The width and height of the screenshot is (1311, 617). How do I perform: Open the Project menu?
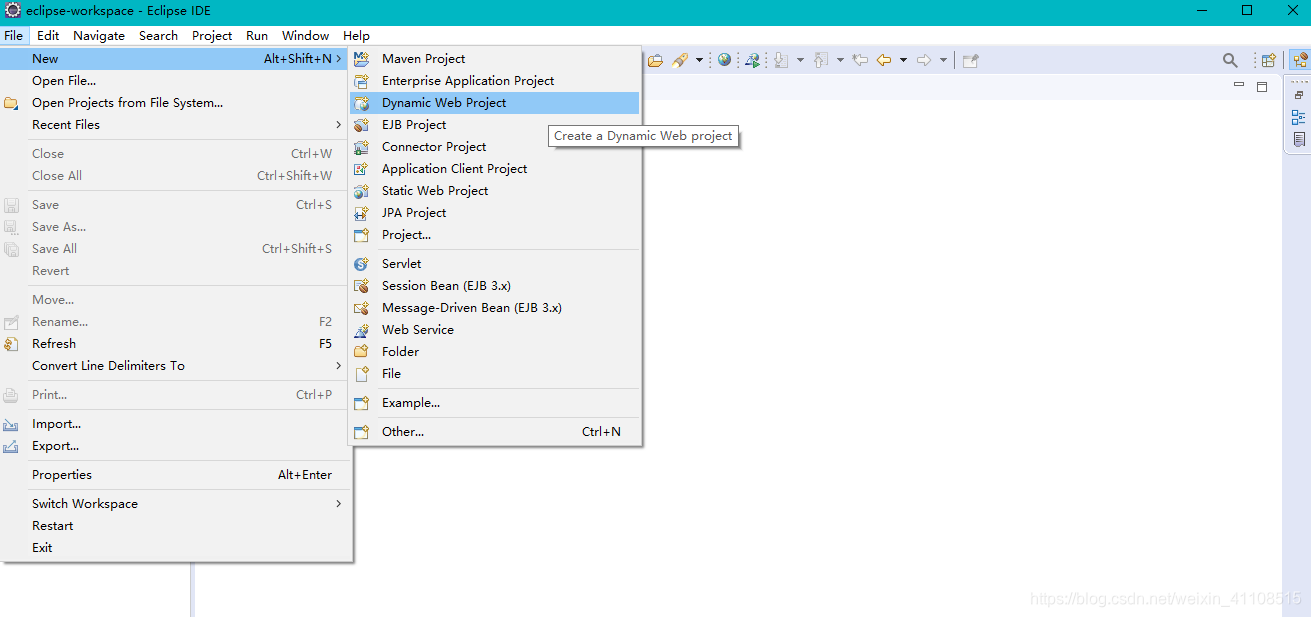pyautogui.click(x=212, y=35)
